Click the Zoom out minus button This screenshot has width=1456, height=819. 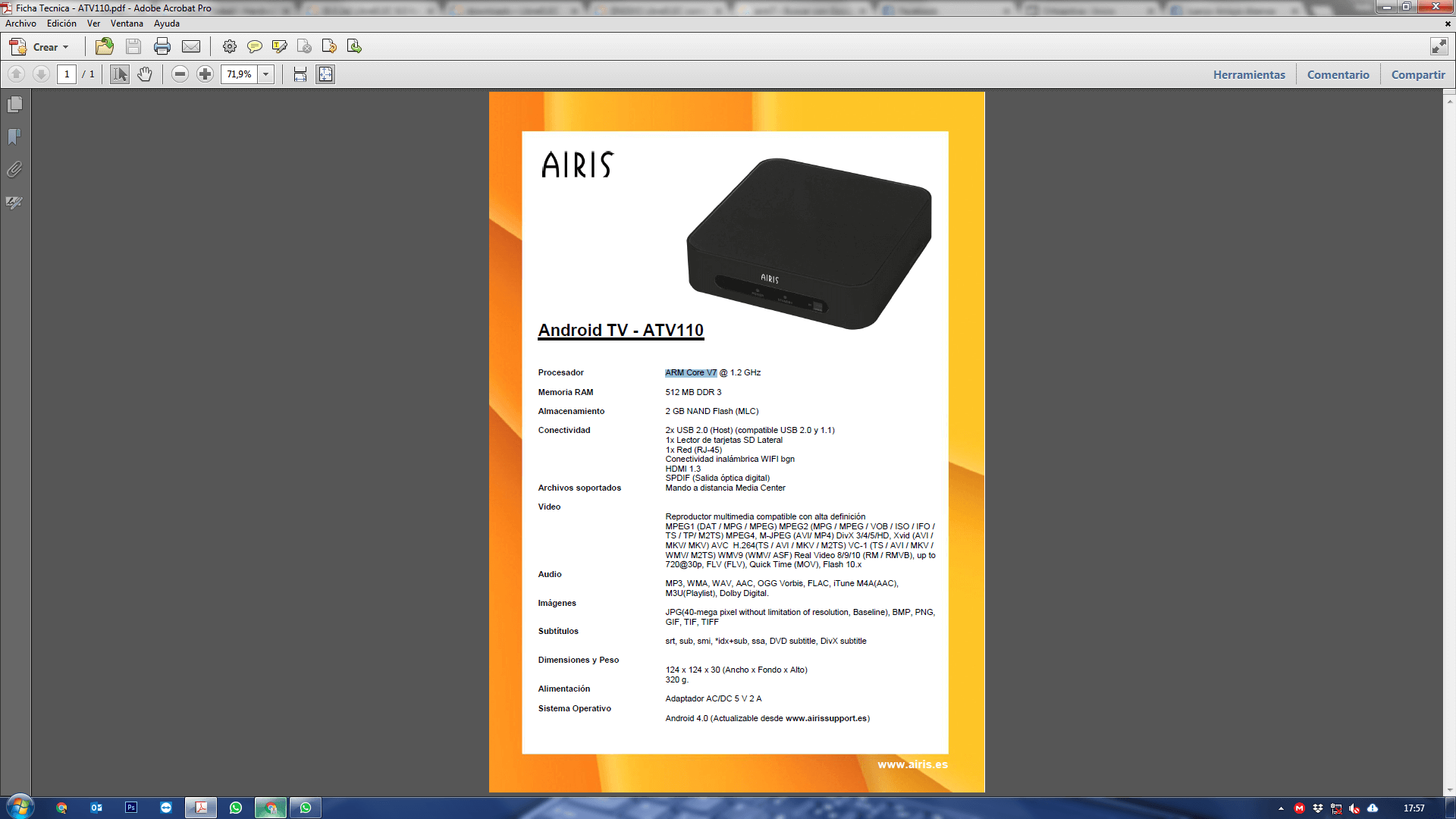[180, 74]
